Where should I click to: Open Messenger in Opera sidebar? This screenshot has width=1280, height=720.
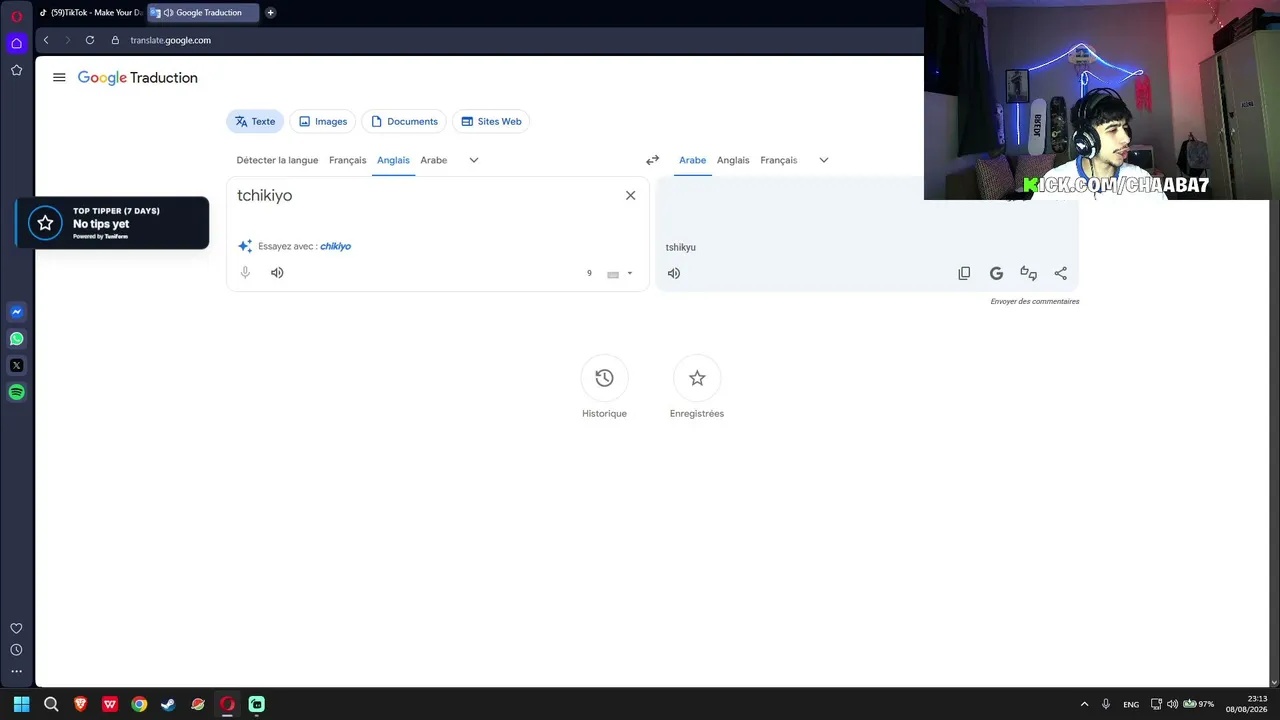[16, 312]
